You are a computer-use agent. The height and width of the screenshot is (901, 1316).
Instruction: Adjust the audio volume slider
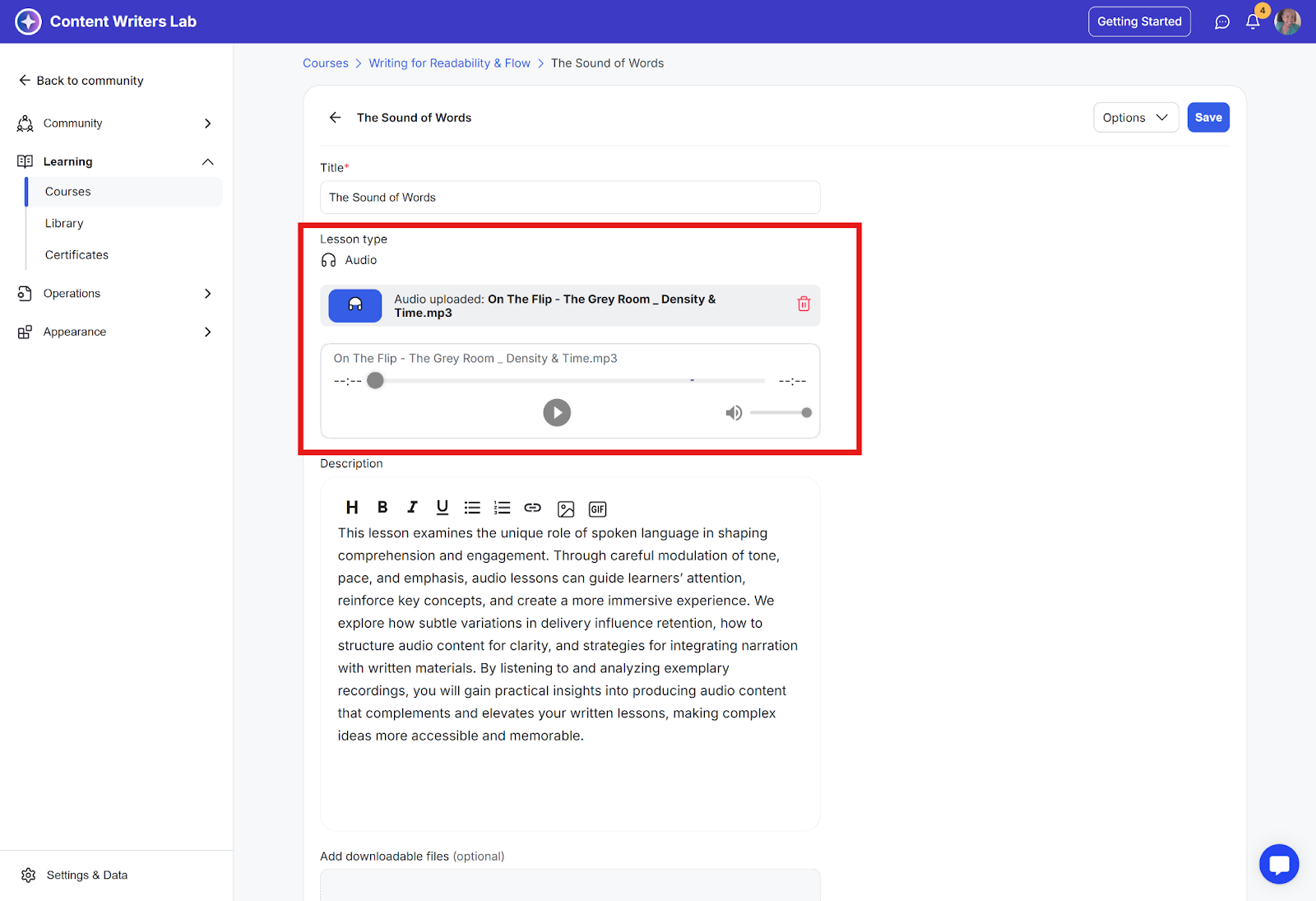[781, 412]
